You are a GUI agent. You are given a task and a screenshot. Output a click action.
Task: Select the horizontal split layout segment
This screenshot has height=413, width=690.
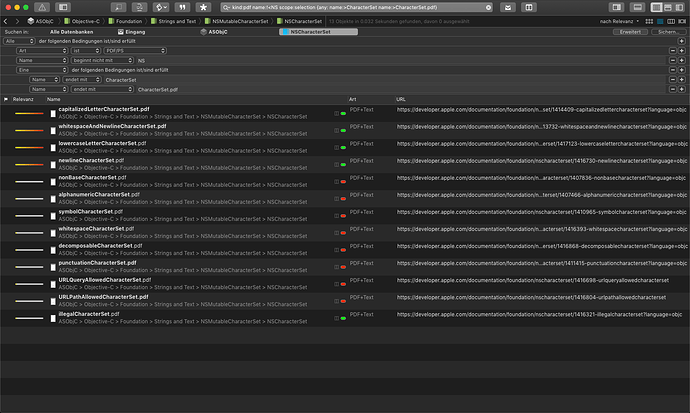pos(668,7)
